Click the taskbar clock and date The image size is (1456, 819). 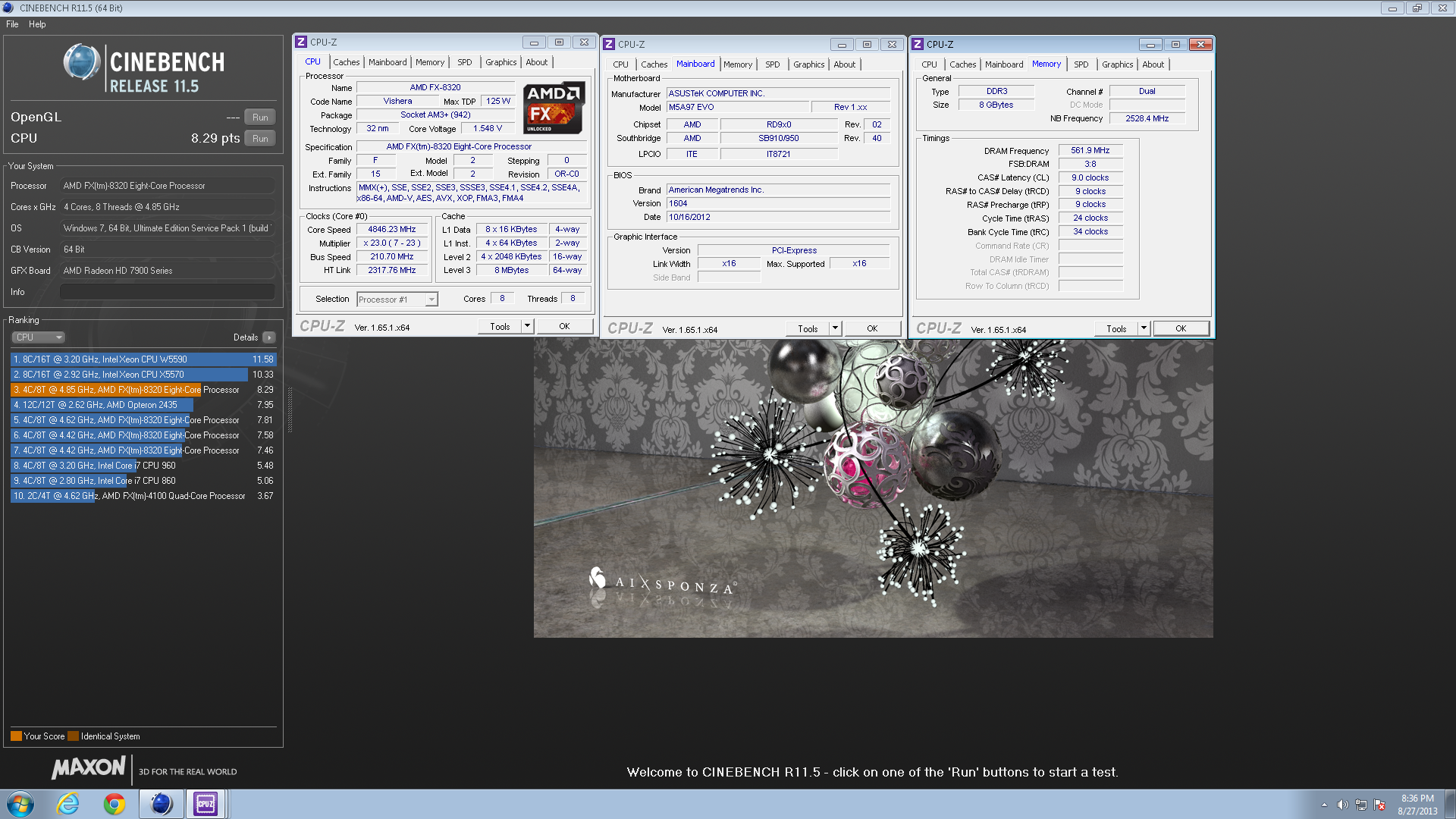1417,805
